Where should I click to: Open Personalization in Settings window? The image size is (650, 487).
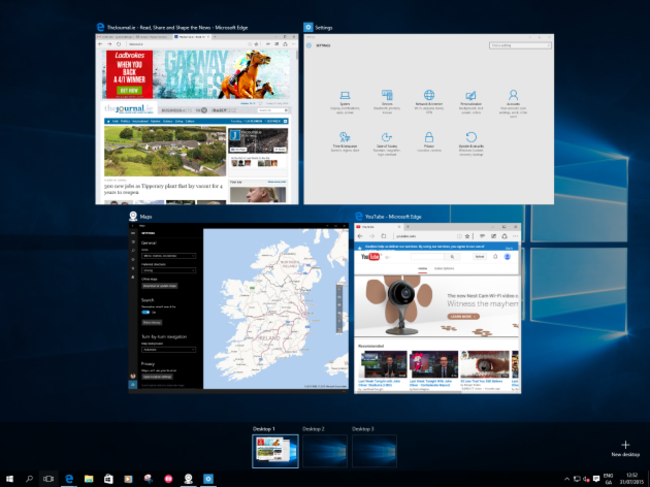[471, 102]
